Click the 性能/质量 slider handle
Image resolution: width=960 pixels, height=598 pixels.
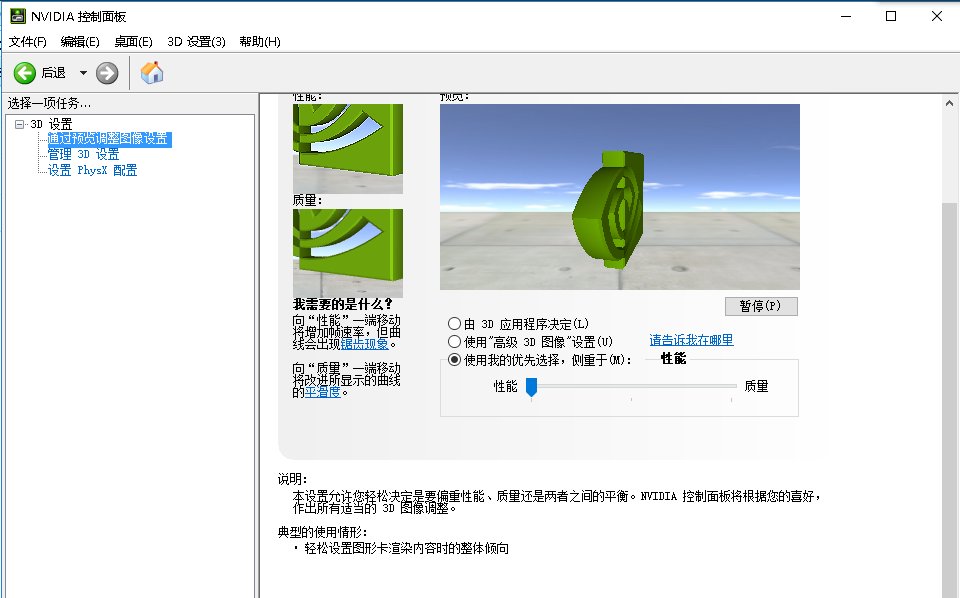531,388
